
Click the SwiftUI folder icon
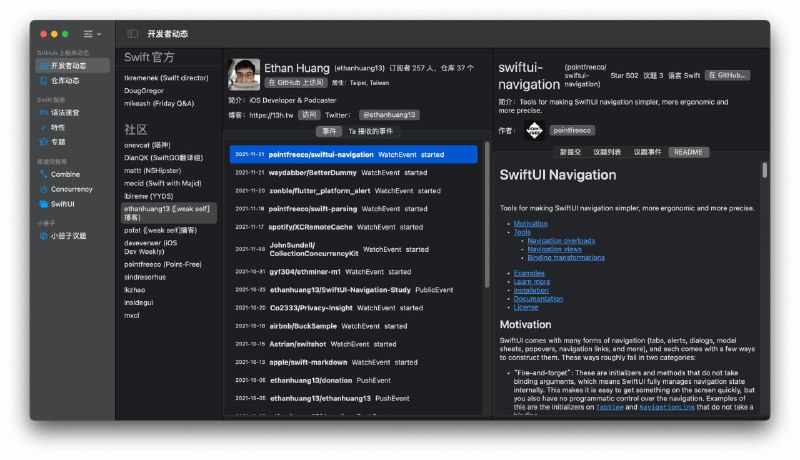[x=44, y=204]
